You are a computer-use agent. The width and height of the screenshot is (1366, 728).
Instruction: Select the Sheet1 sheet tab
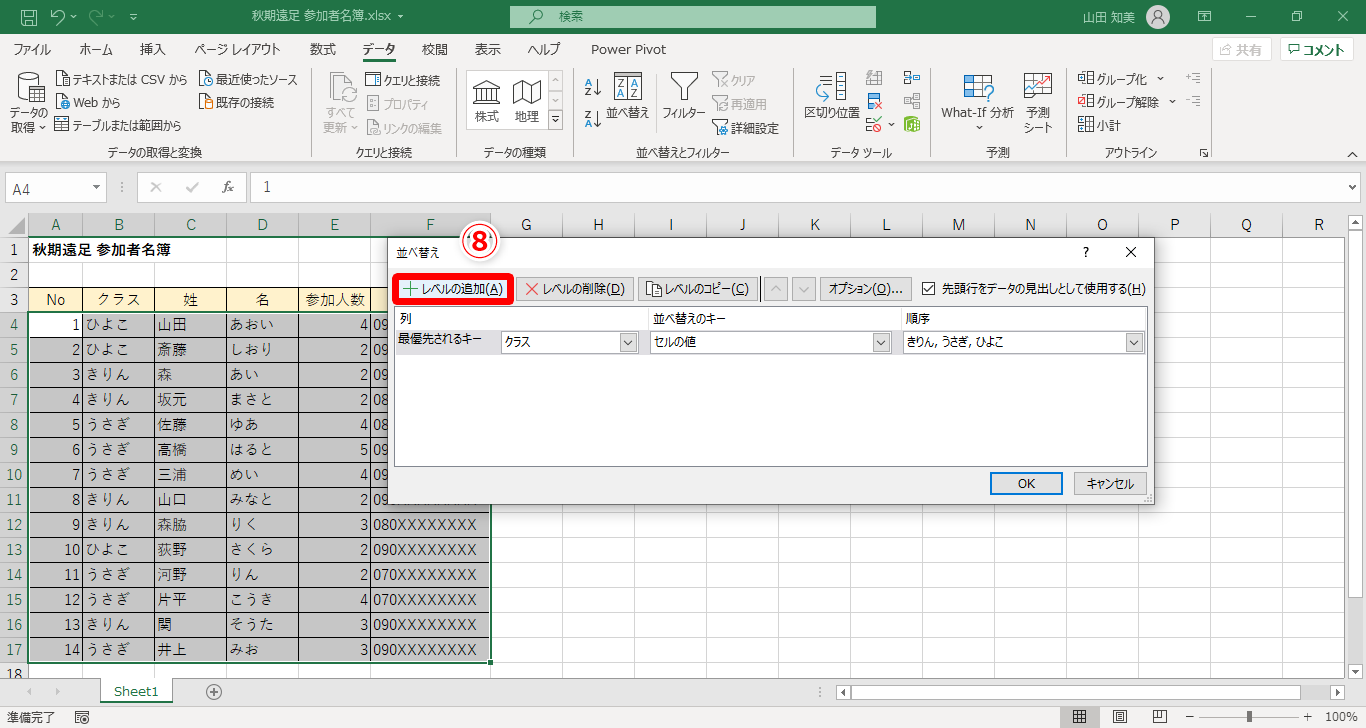click(136, 691)
